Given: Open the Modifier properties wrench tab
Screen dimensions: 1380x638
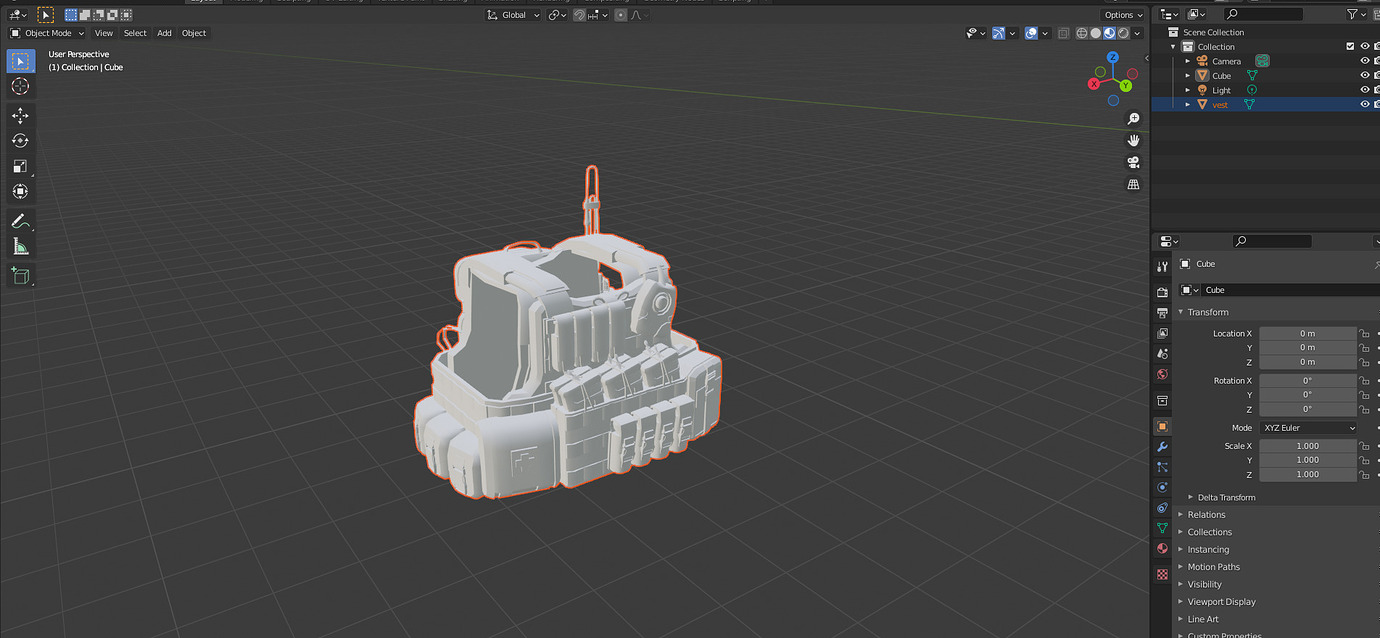Looking at the screenshot, I should pos(1162,446).
